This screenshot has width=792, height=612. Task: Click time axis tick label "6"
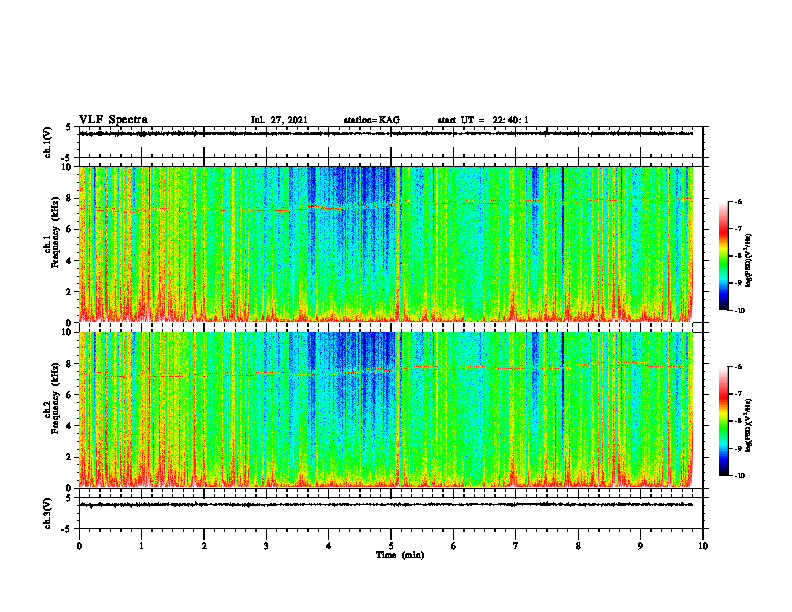click(454, 546)
